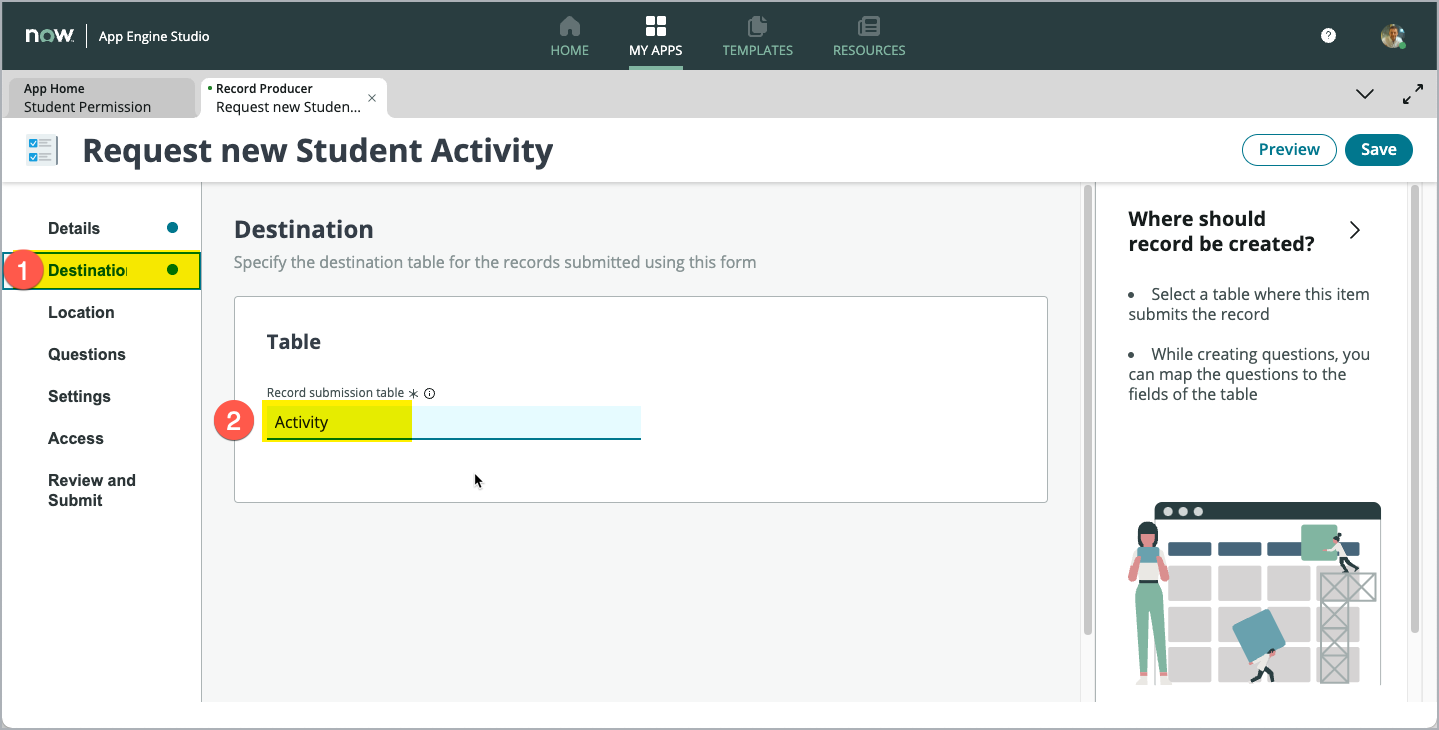Open the Settings step in sidebar

pos(102,396)
